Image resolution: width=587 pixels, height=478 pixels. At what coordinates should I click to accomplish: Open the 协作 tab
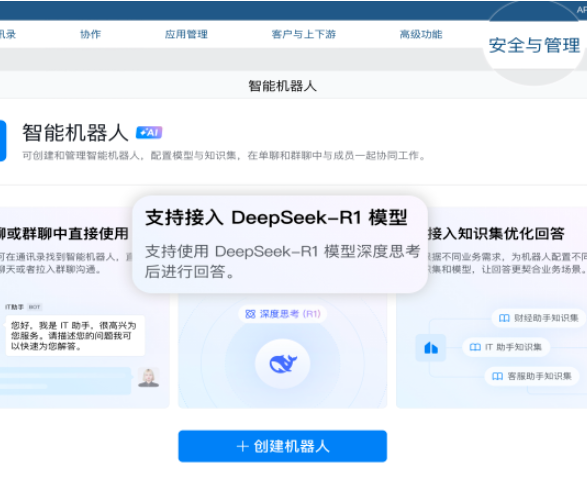coord(91,34)
